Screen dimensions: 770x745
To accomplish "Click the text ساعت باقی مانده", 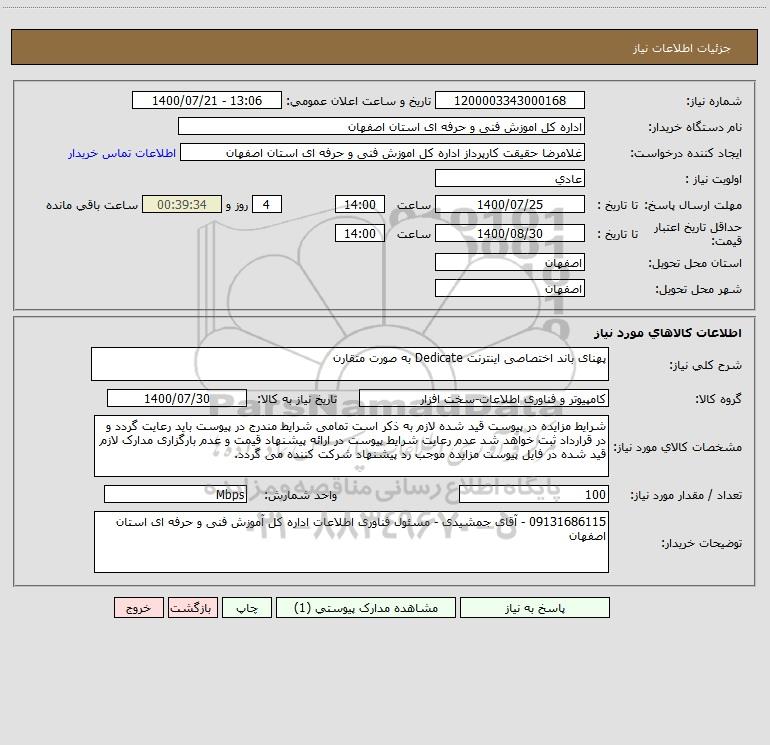I will (x=92, y=205).
